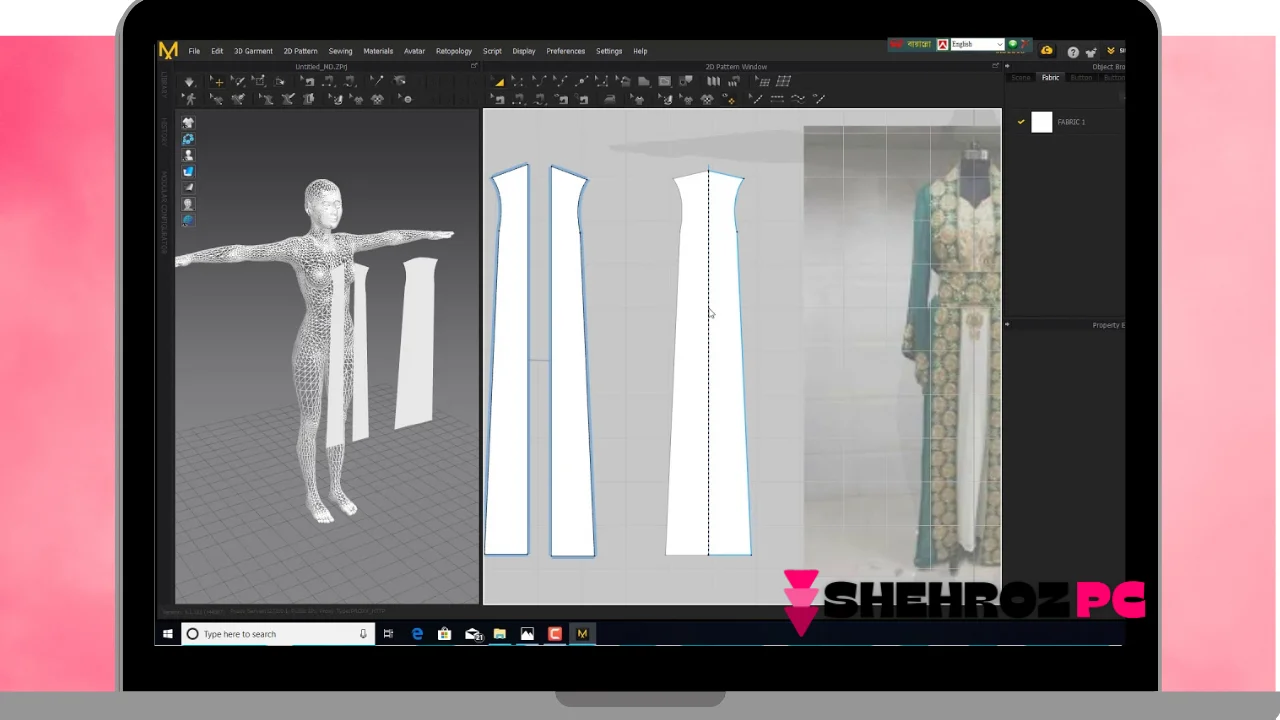Choose Segment Sewing in the 2D toolbar
The height and width of the screenshot is (720, 1280).
point(518,99)
